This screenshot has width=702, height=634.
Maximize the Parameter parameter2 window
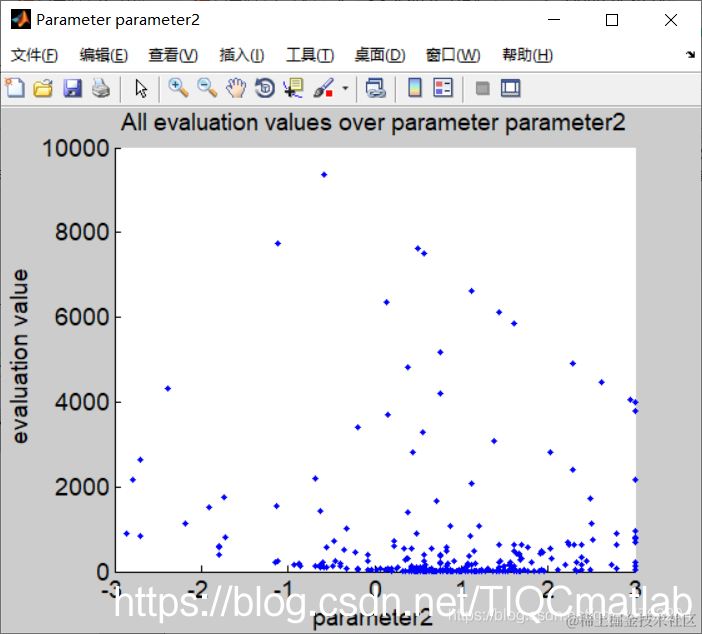click(612, 20)
